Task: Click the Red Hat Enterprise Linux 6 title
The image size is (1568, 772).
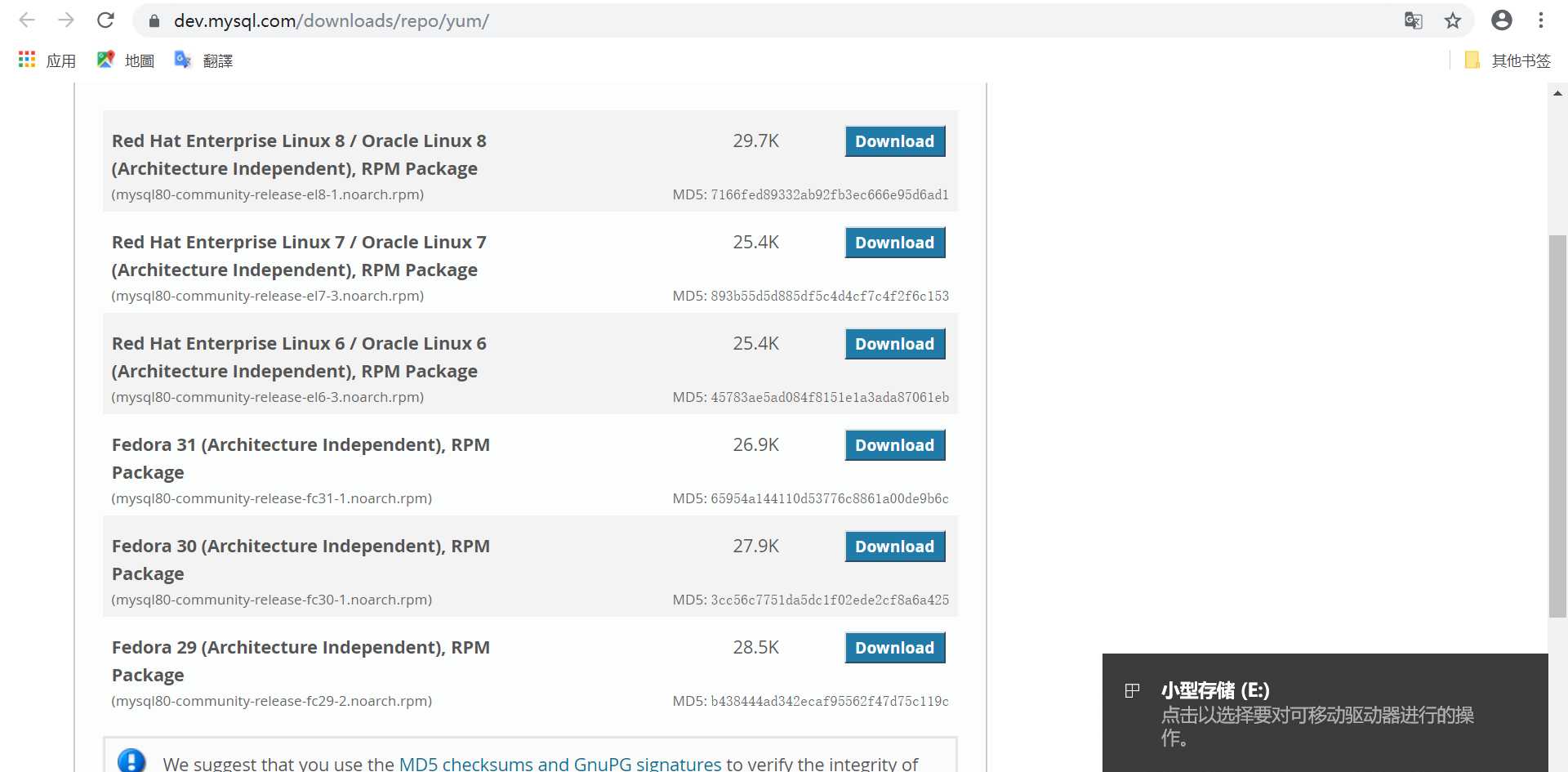Action: pyautogui.click(x=299, y=357)
